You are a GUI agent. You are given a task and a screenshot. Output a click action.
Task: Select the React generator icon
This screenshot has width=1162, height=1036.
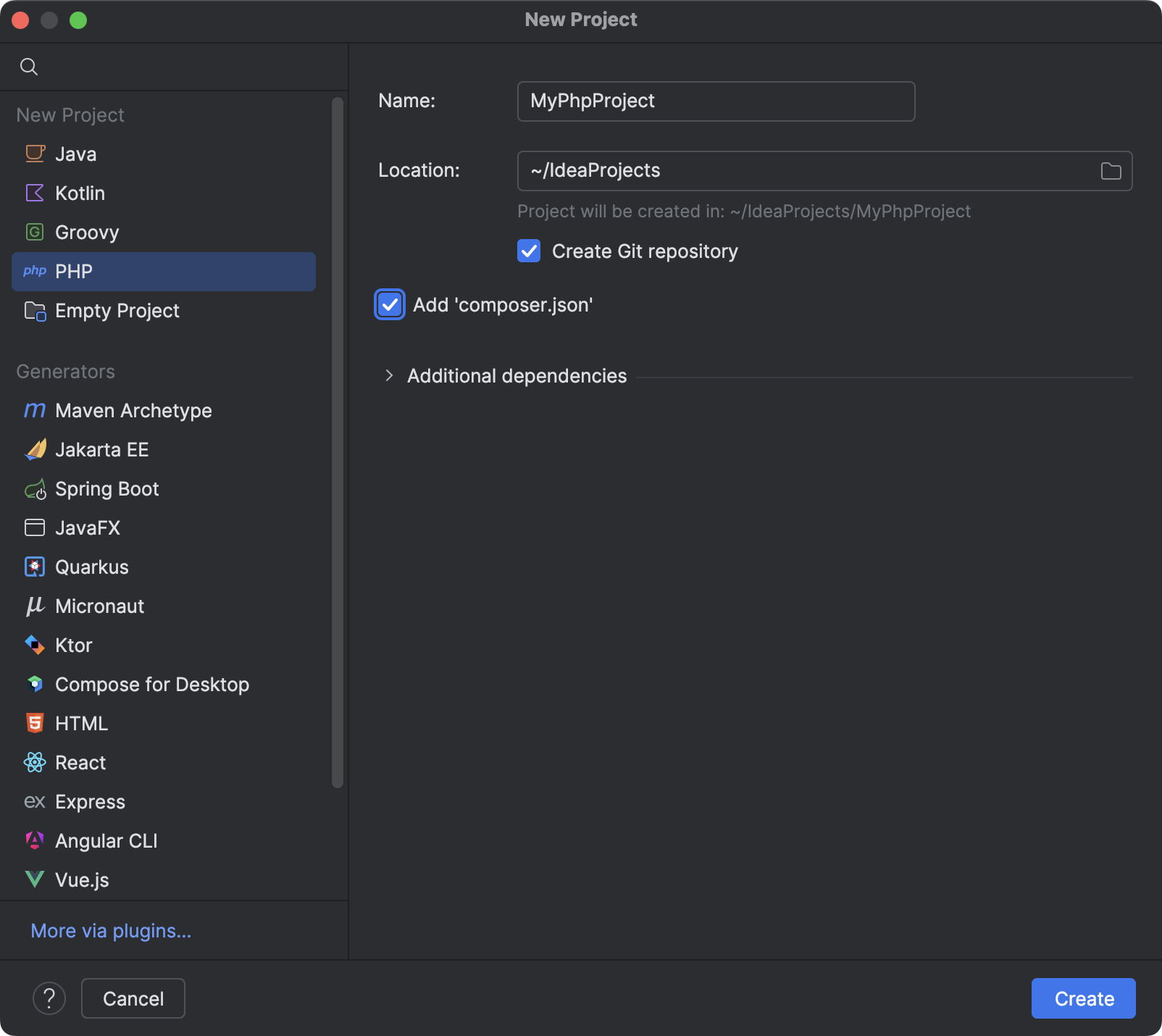coord(34,762)
